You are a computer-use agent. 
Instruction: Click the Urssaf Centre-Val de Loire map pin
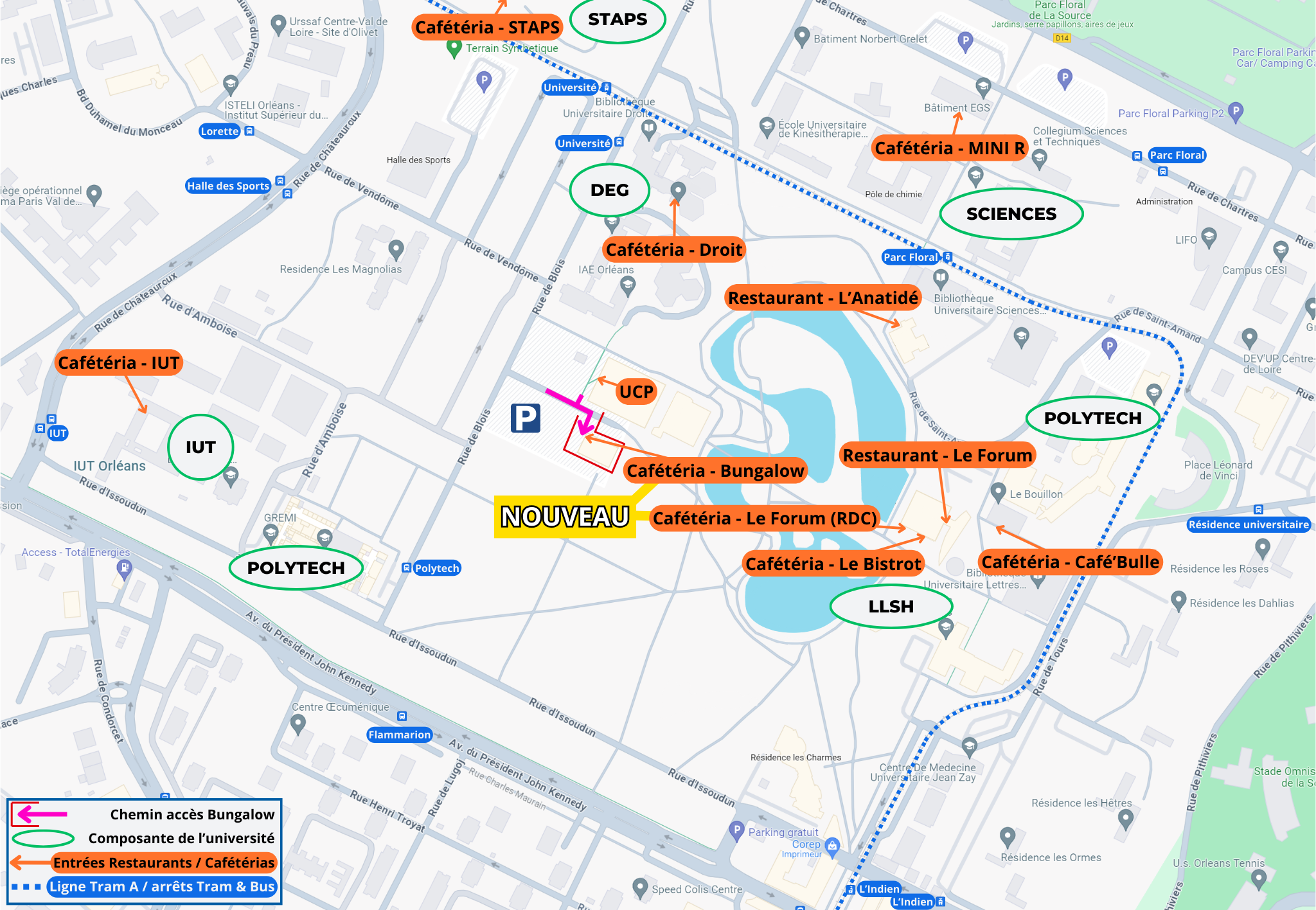pos(278,24)
